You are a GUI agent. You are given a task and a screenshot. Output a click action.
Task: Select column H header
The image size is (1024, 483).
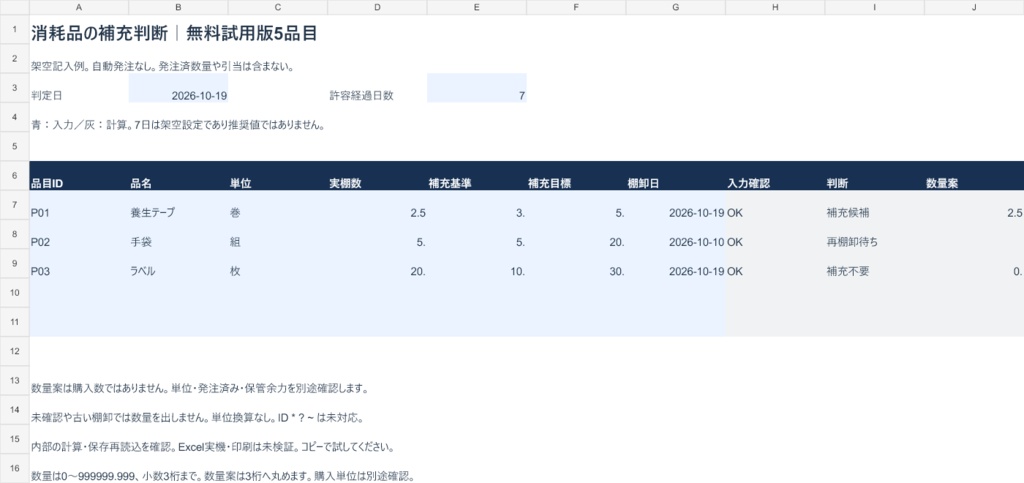point(775,7)
